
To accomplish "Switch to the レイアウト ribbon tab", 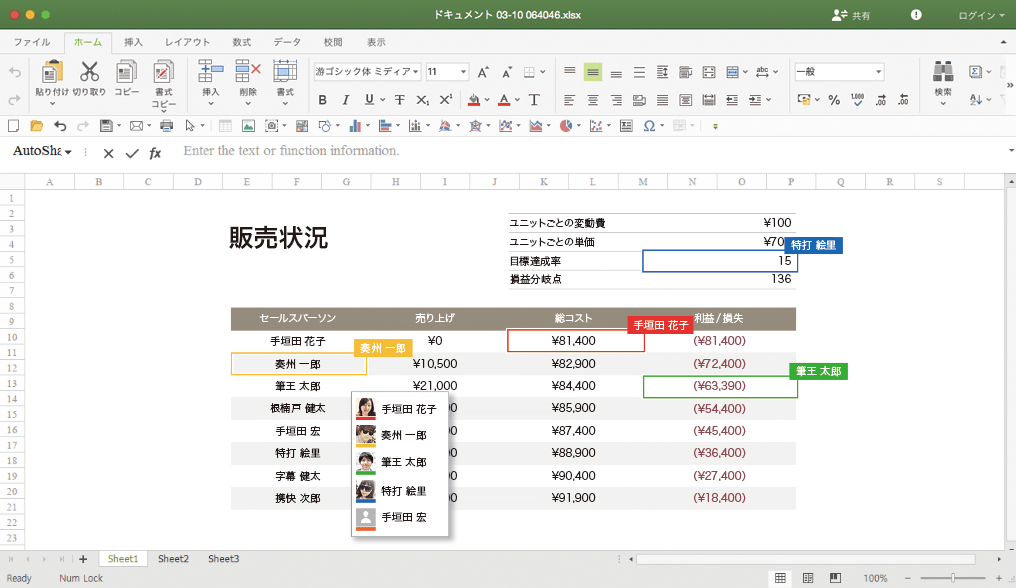I will (x=187, y=42).
